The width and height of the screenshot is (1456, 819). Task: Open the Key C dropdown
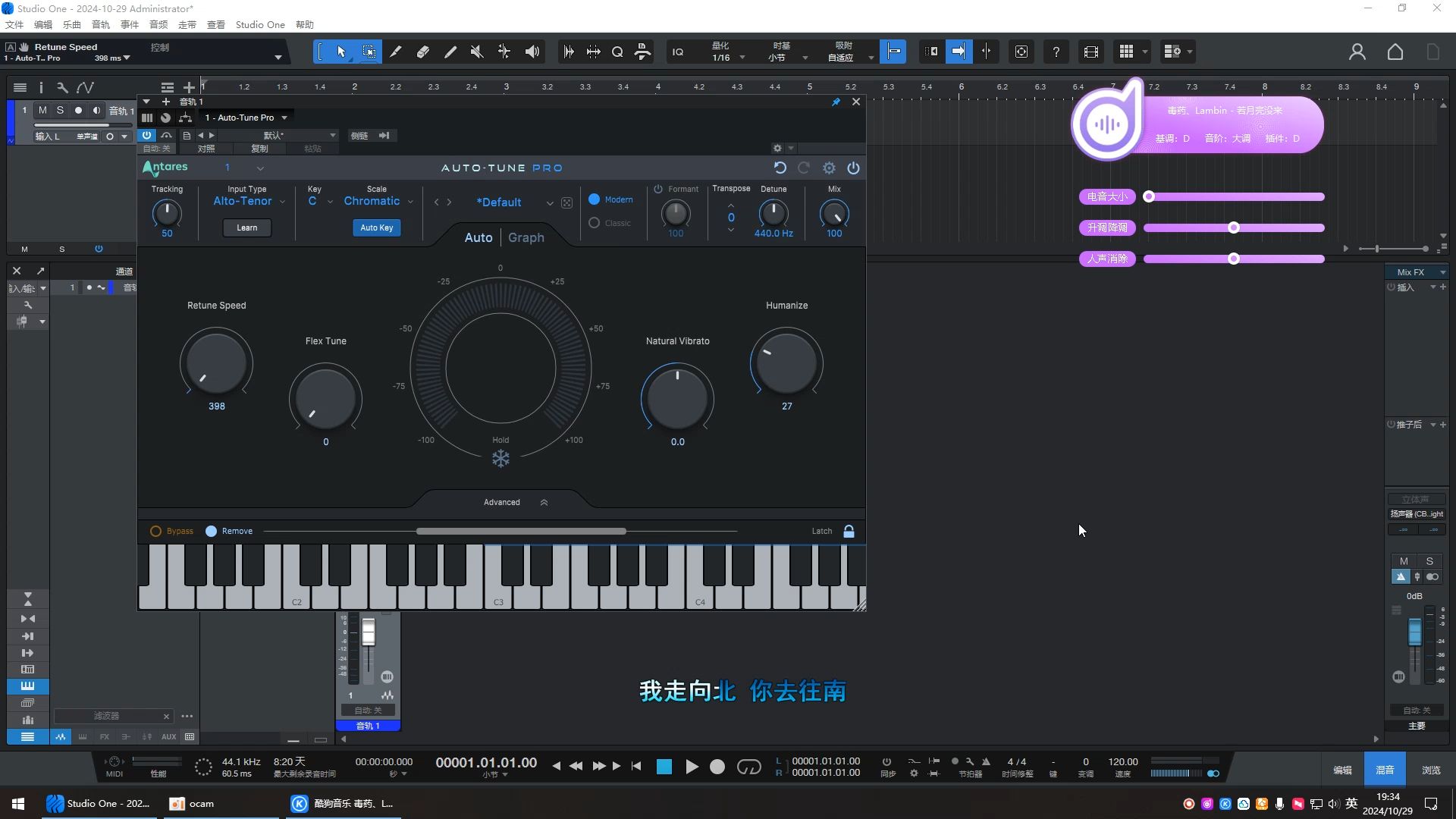click(320, 201)
